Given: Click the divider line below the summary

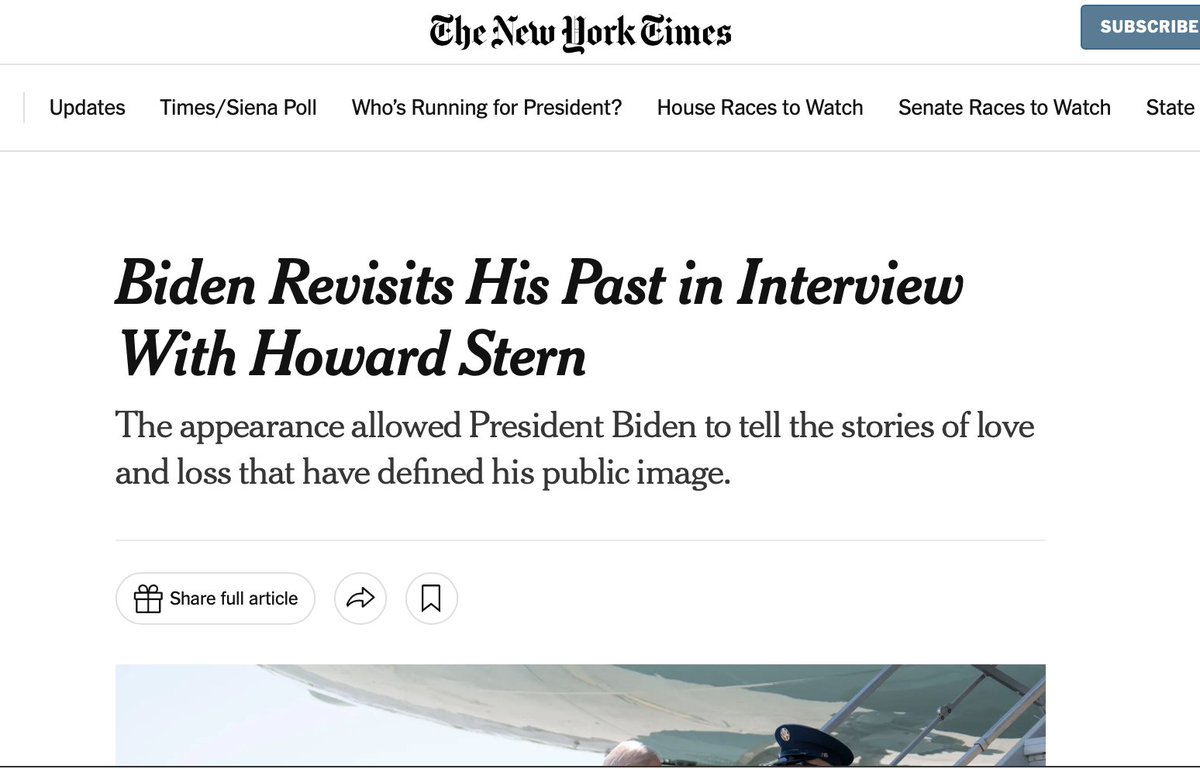Looking at the screenshot, I should (x=580, y=540).
